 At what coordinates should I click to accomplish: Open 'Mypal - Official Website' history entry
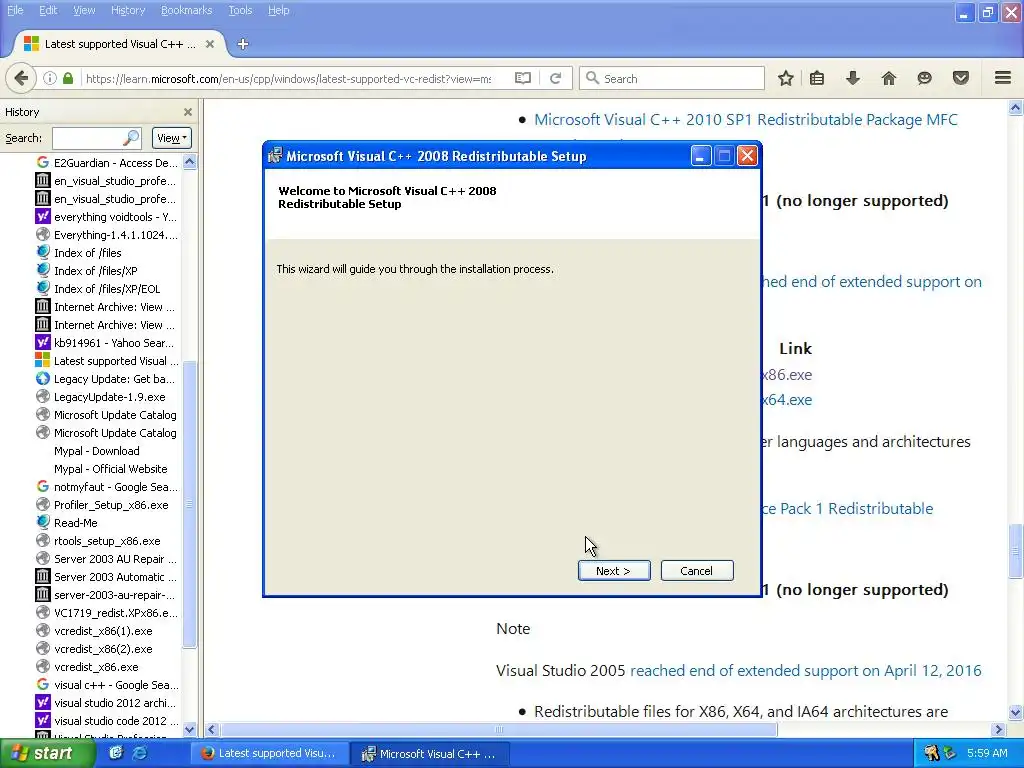pyautogui.click(x=110, y=469)
